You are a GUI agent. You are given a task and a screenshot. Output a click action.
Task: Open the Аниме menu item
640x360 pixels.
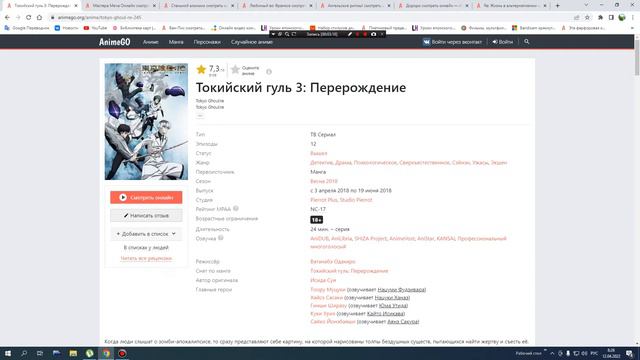point(151,42)
